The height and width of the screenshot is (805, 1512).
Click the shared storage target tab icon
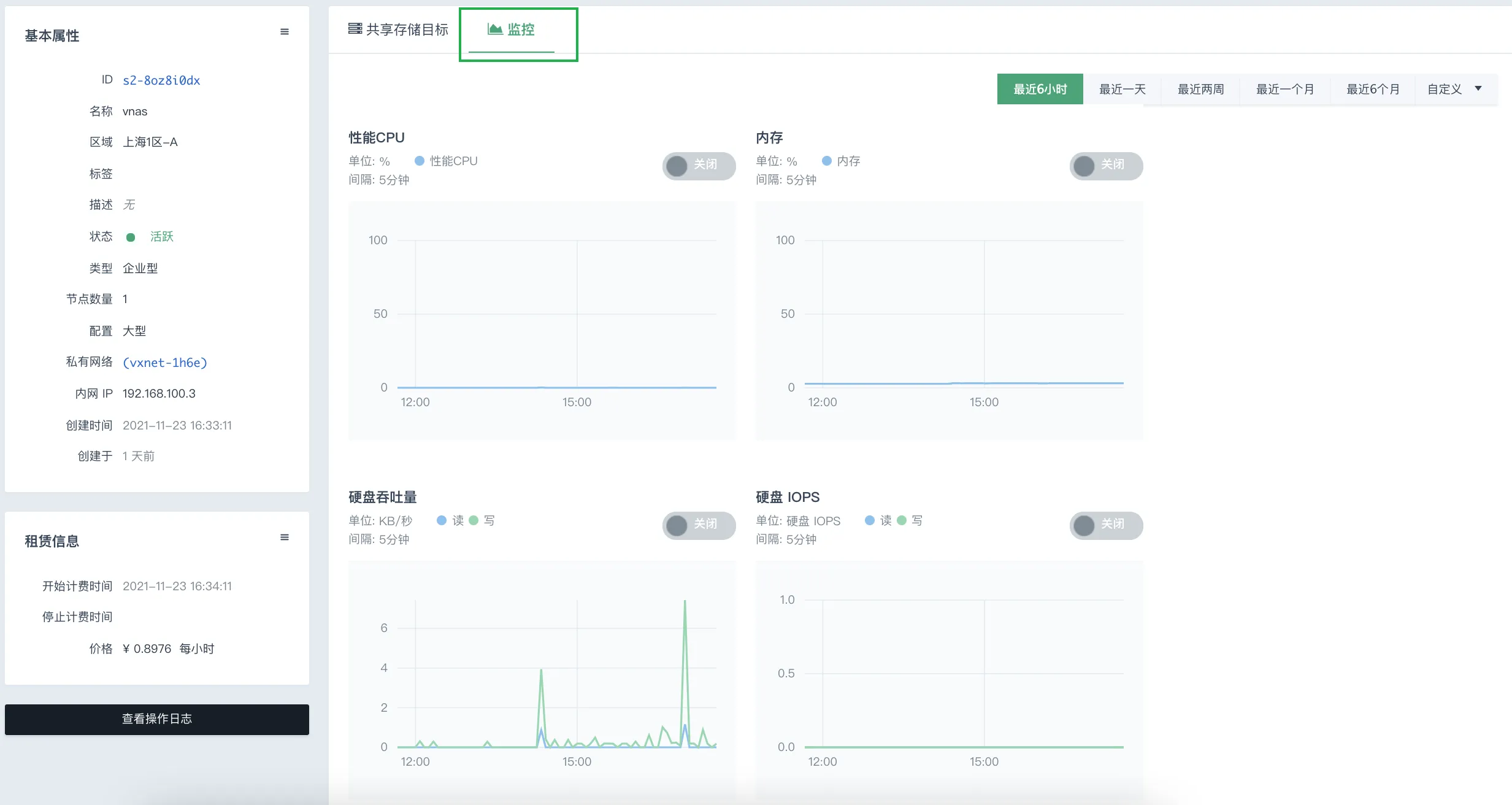tap(355, 29)
